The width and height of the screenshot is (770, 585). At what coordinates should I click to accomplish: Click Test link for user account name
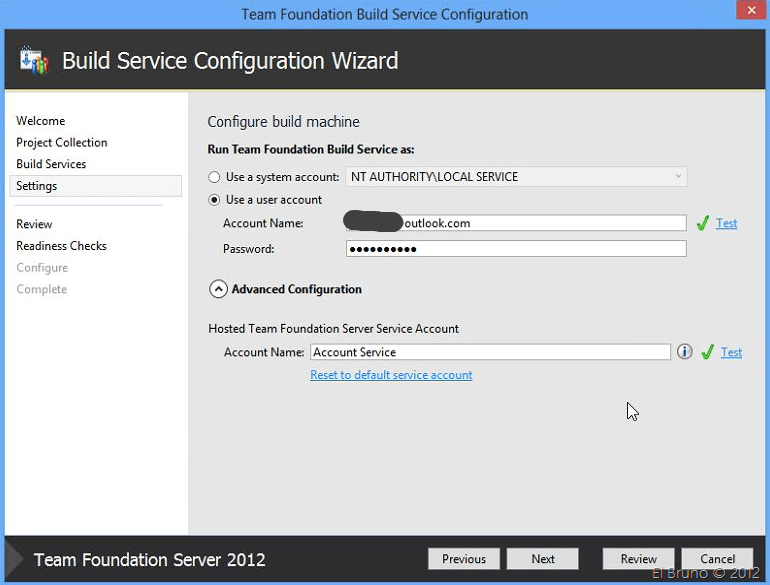pyautogui.click(x=727, y=223)
